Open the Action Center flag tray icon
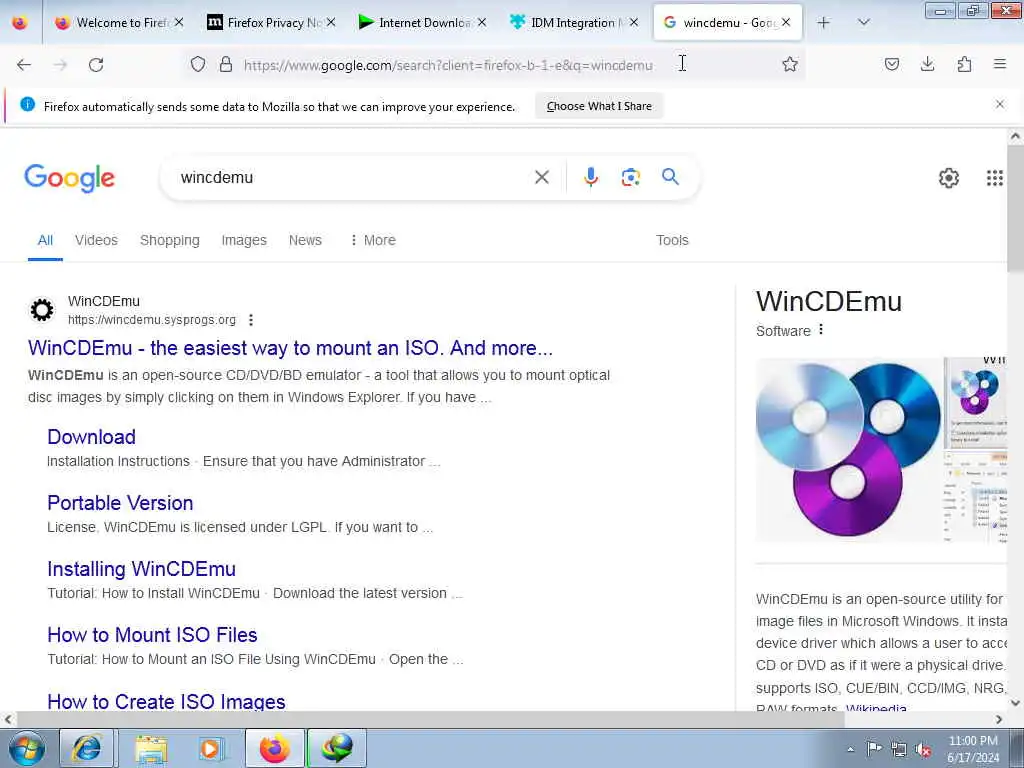 coord(874,749)
